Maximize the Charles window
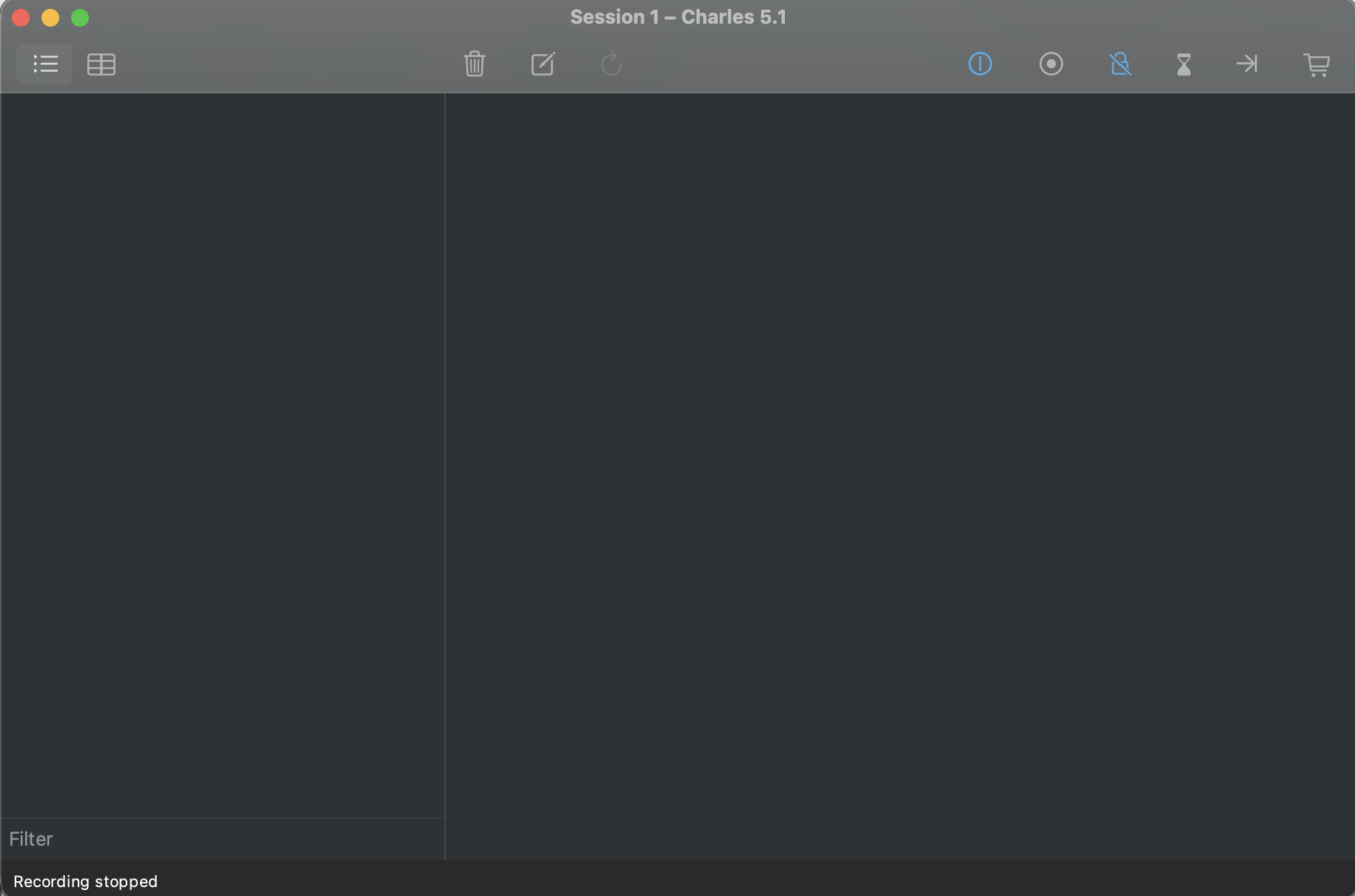This screenshot has height=896, width=1355. pyautogui.click(x=80, y=18)
